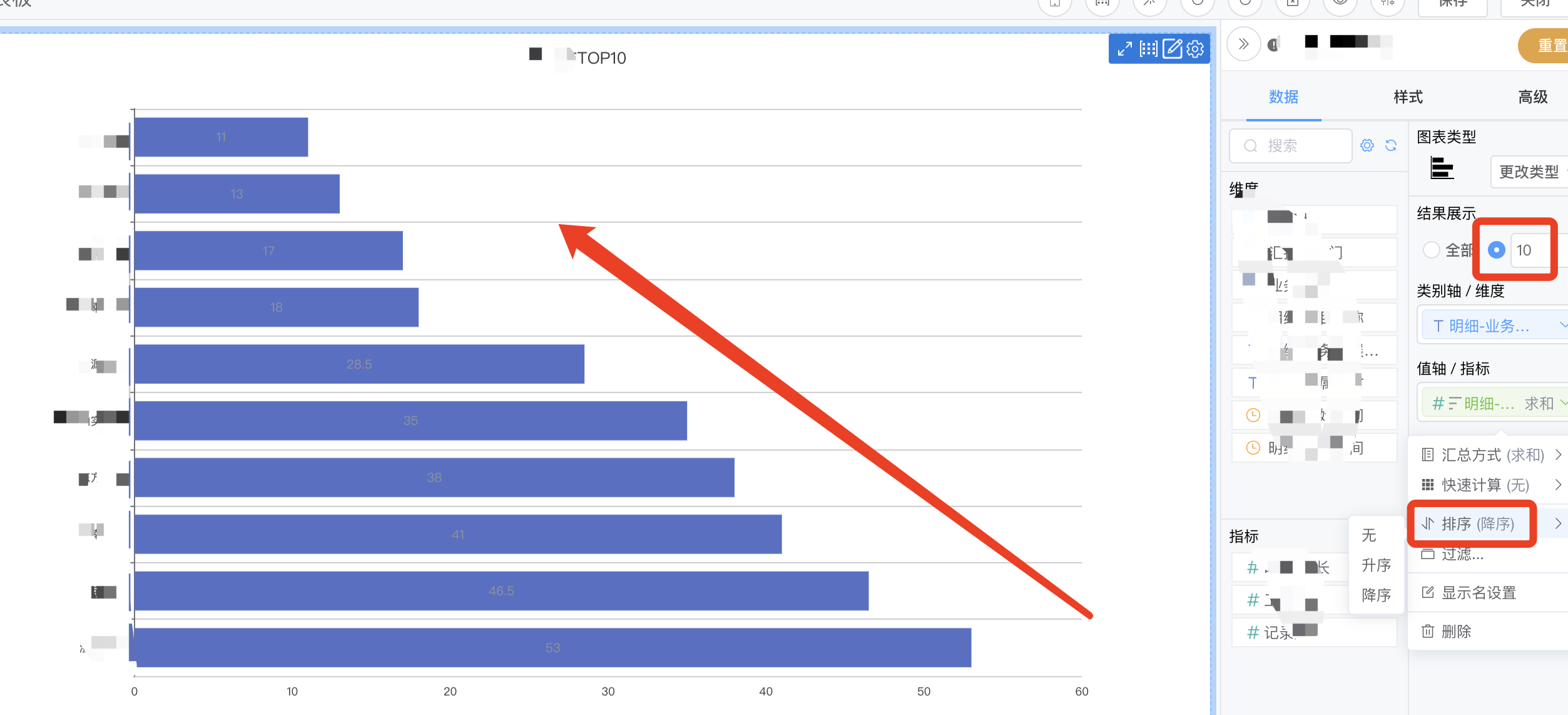The image size is (1568, 715).
Task: Open chart settings gear icon
Action: (x=1195, y=49)
